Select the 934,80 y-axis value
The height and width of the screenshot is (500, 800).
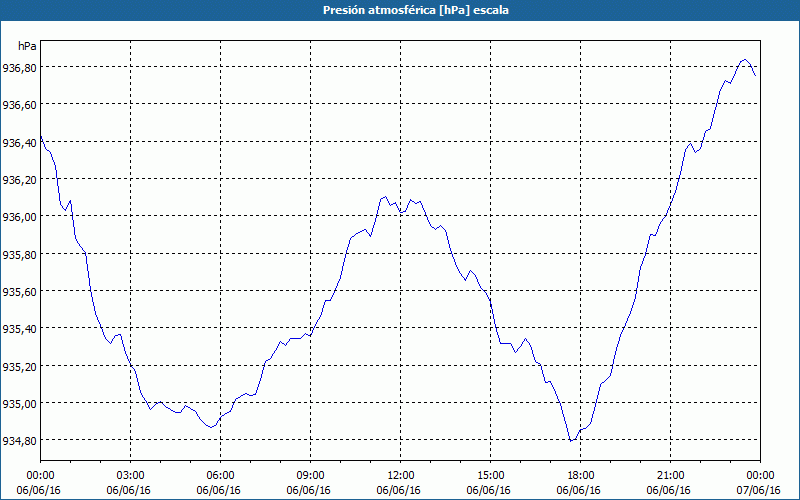[19, 440]
